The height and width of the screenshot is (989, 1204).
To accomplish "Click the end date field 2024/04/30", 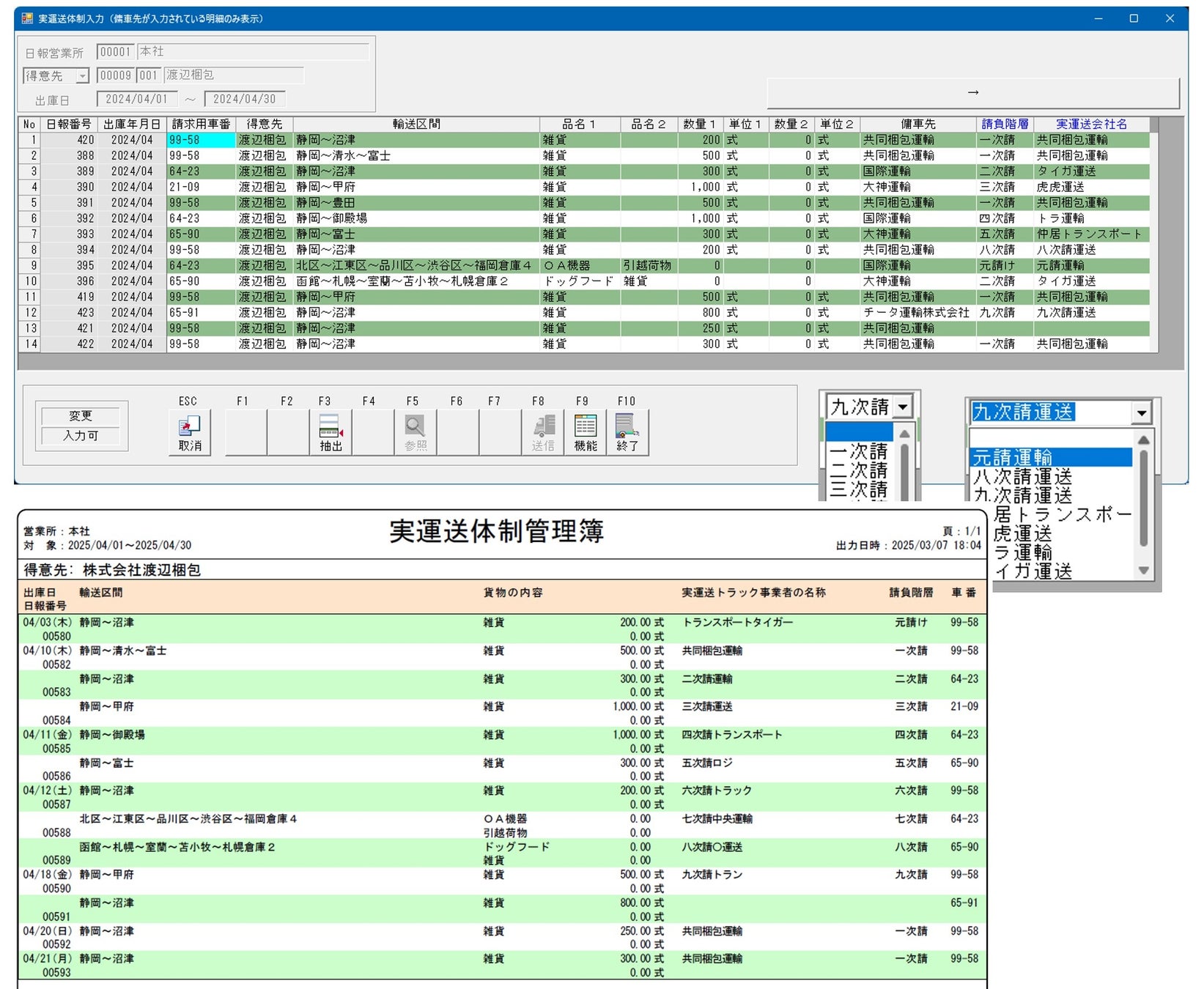I will pos(245,99).
